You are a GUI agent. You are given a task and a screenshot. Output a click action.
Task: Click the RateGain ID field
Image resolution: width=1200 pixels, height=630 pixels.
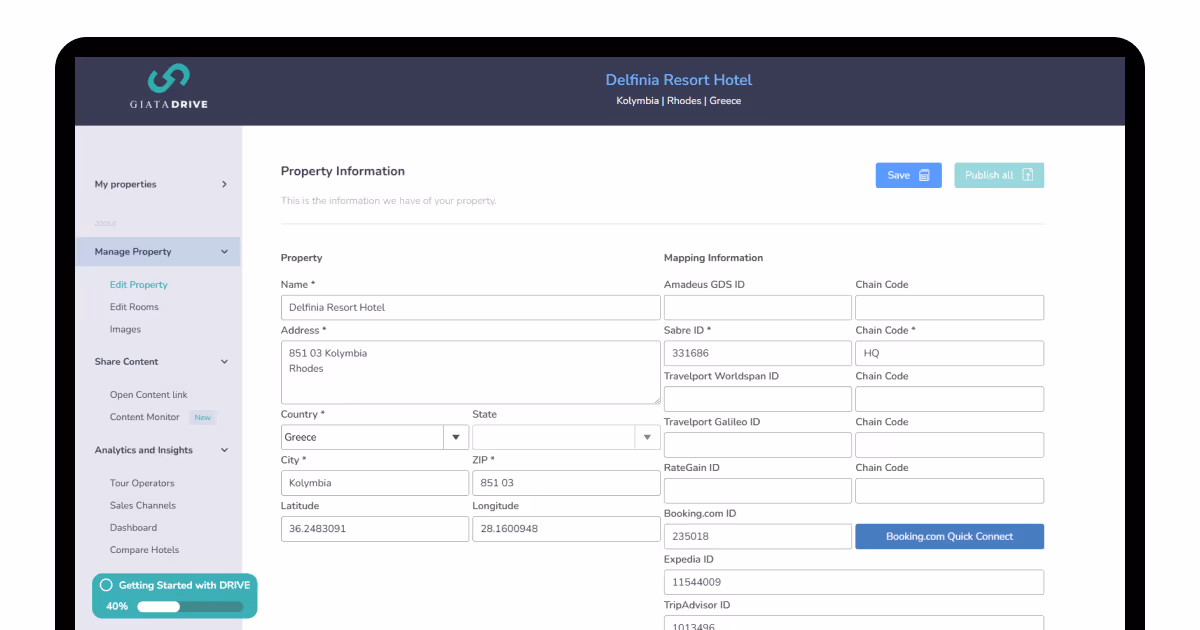click(758, 491)
